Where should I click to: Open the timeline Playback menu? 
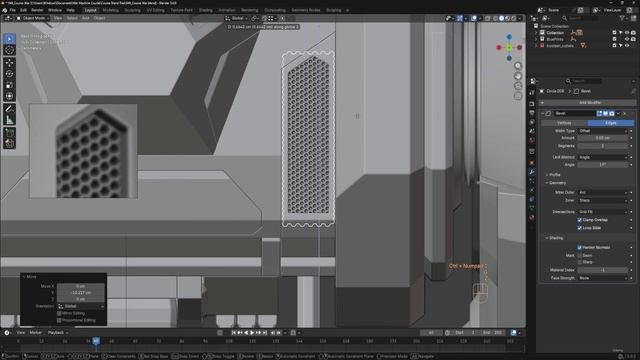57,333
